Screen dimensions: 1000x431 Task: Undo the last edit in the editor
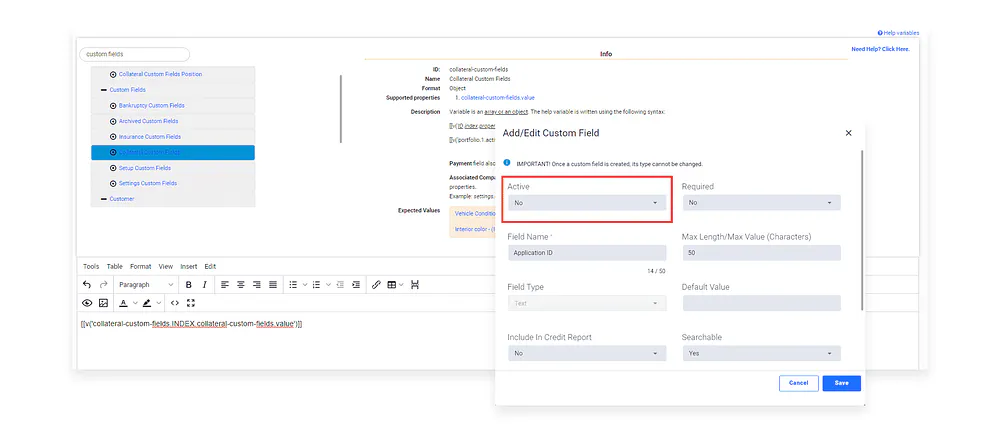[87, 285]
